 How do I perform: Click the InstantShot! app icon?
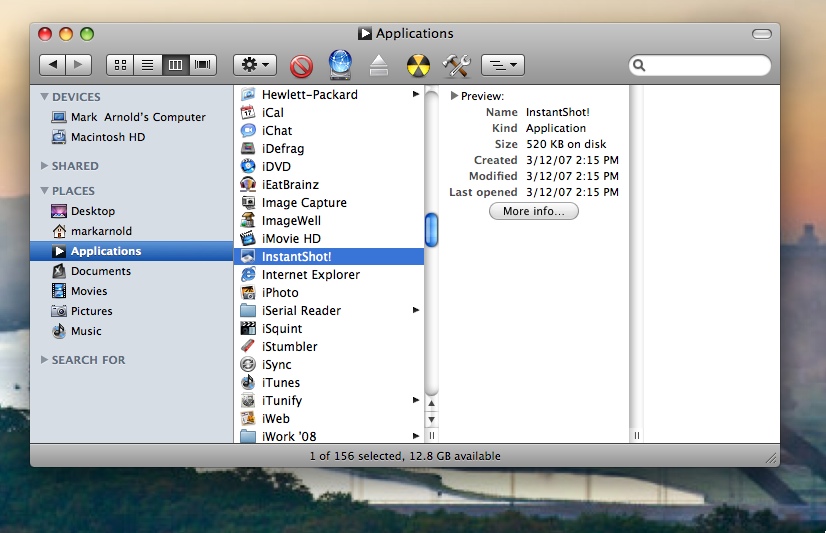pos(248,256)
